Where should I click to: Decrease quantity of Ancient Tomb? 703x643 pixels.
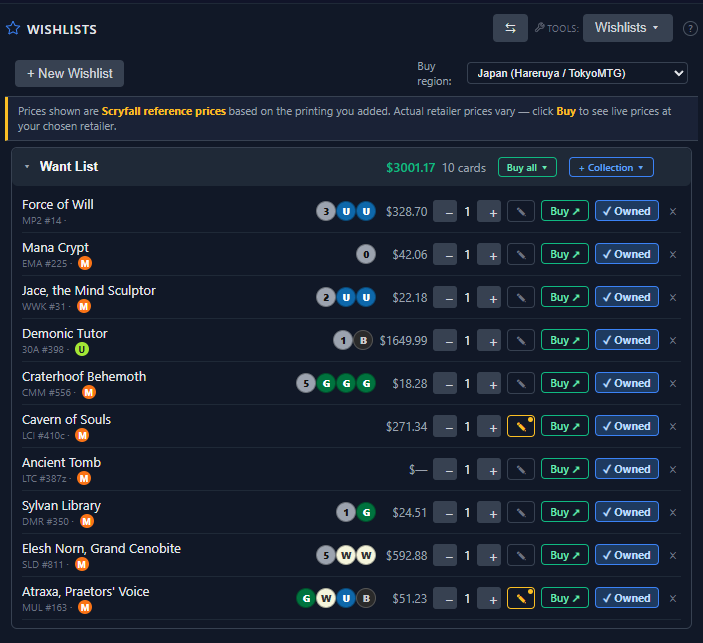445,470
